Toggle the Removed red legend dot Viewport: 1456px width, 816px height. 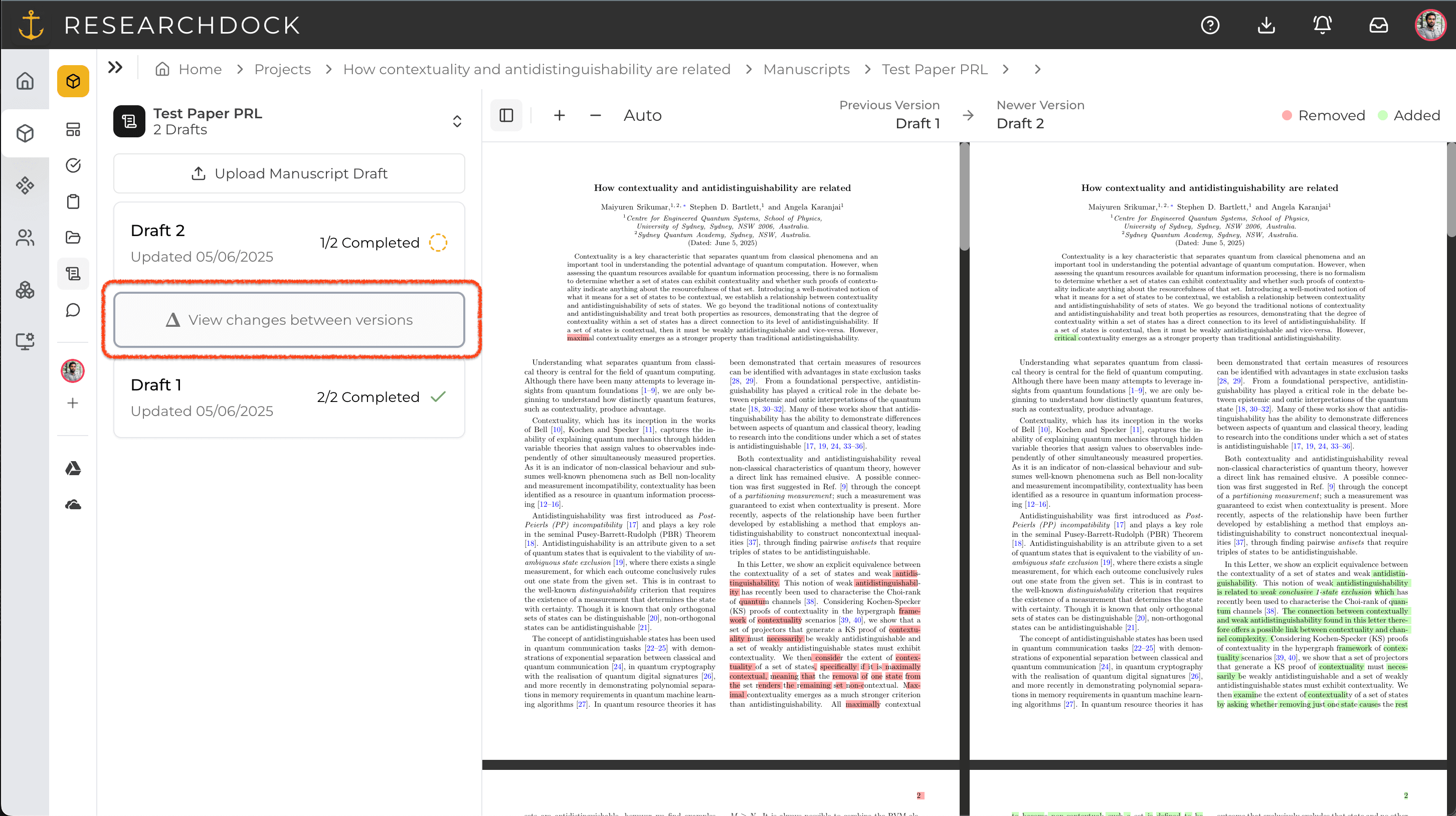tap(1287, 115)
